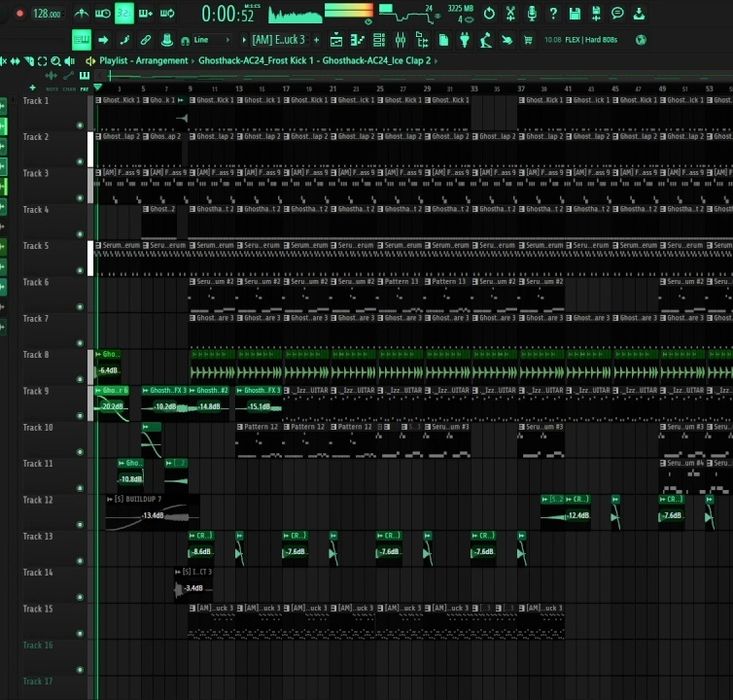The width and height of the screenshot is (733, 700).
Task: Toggle the 3-2-1 recording countdown
Action: (x=124, y=13)
